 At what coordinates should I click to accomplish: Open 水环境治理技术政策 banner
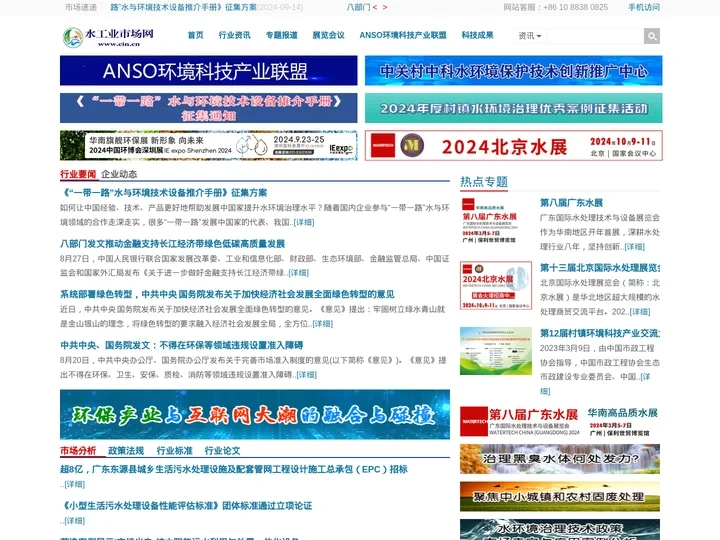point(560,529)
